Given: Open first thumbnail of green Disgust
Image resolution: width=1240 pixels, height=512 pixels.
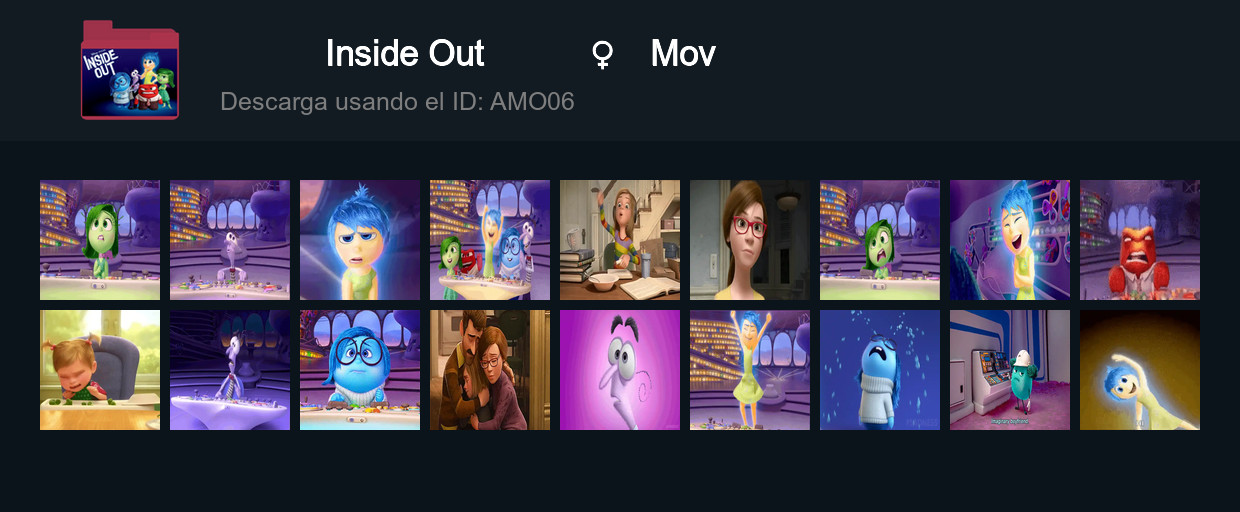Looking at the screenshot, I should click(x=100, y=240).
